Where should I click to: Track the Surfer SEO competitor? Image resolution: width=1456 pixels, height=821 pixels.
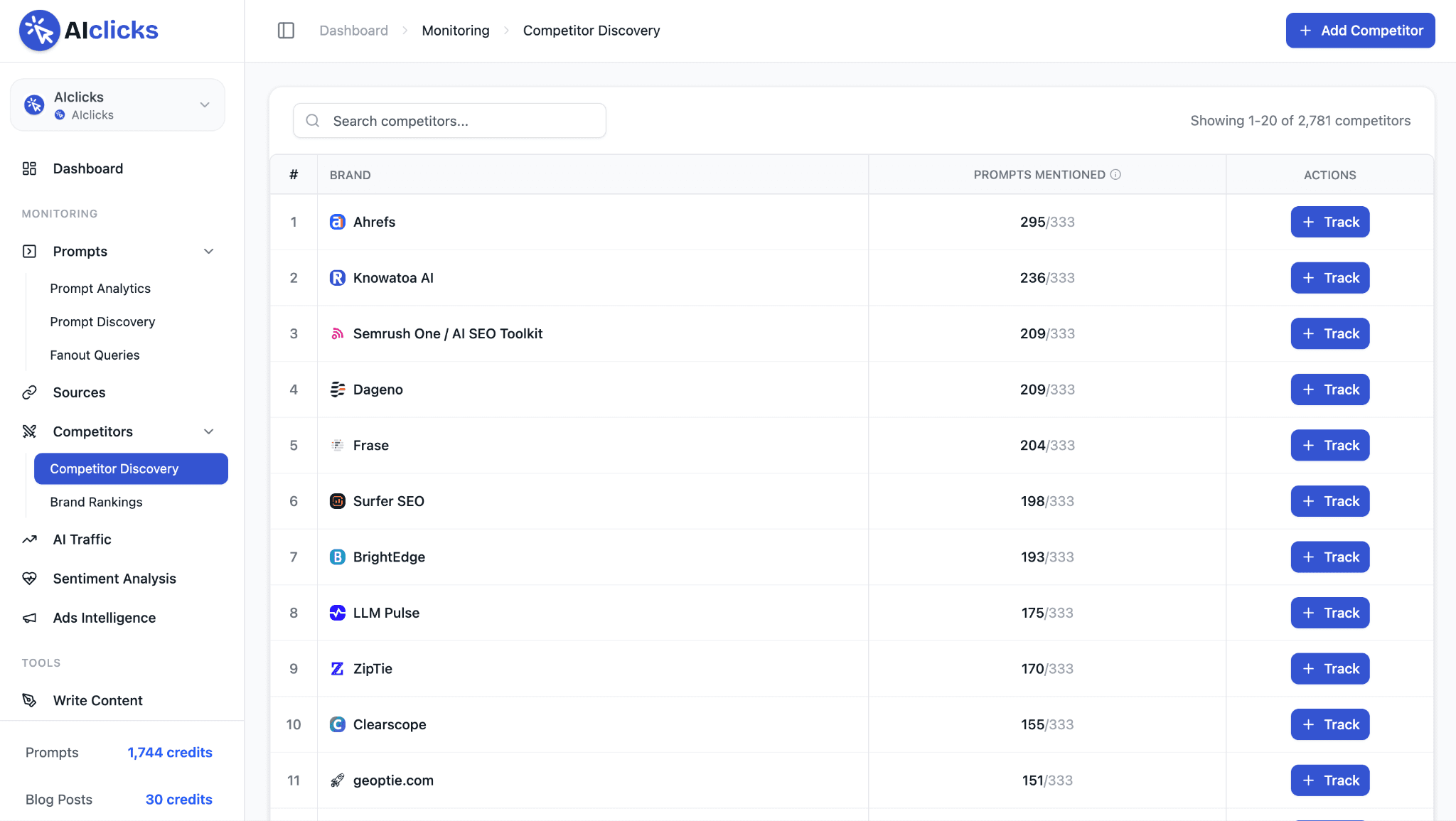click(x=1330, y=501)
